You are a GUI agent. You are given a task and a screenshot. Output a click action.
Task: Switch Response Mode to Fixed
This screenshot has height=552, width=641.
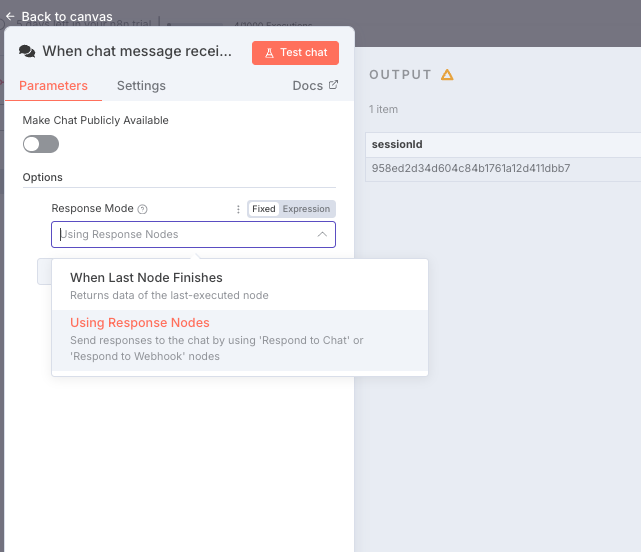263,209
